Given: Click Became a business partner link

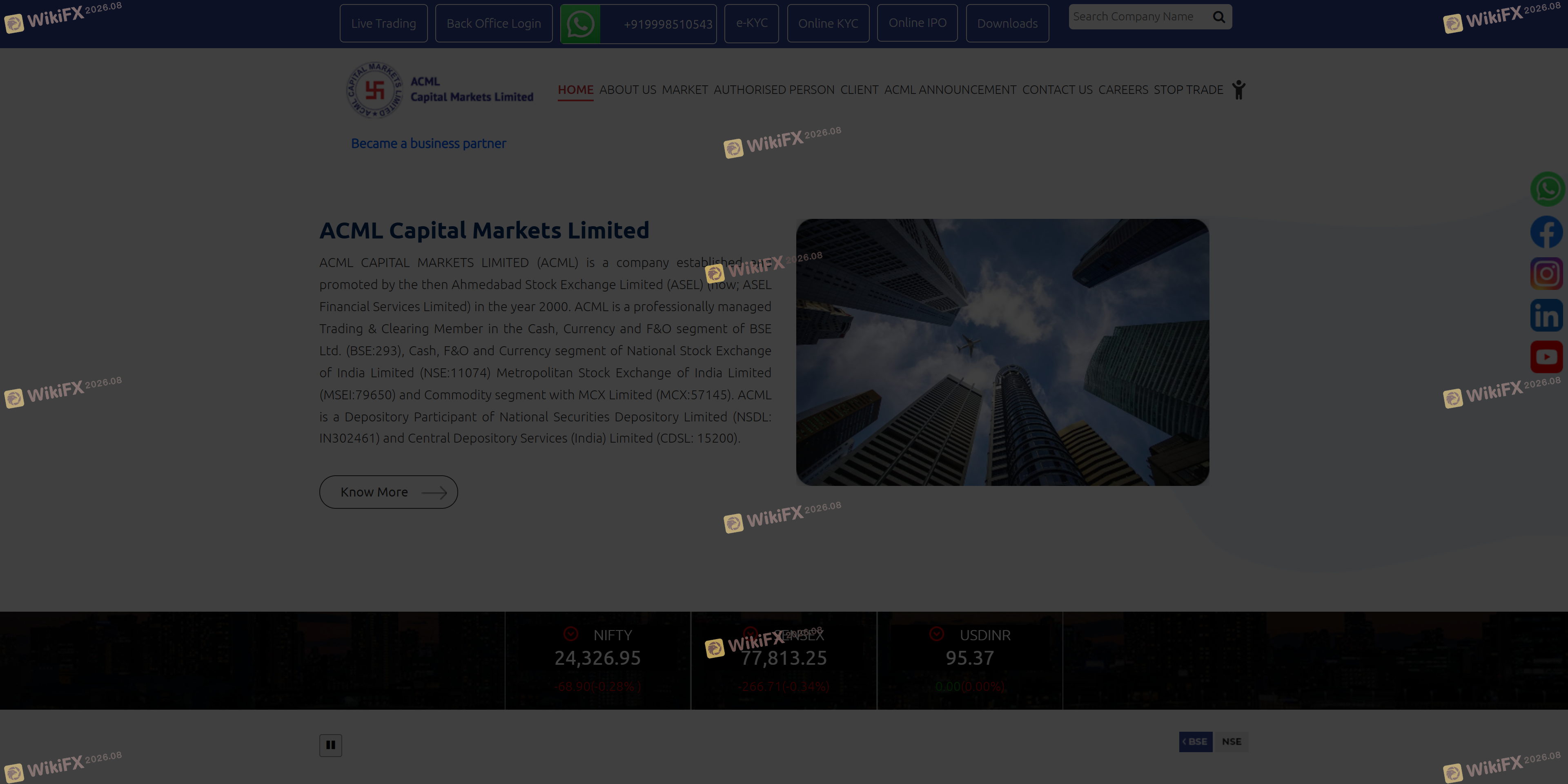Looking at the screenshot, I should point(428,143).
